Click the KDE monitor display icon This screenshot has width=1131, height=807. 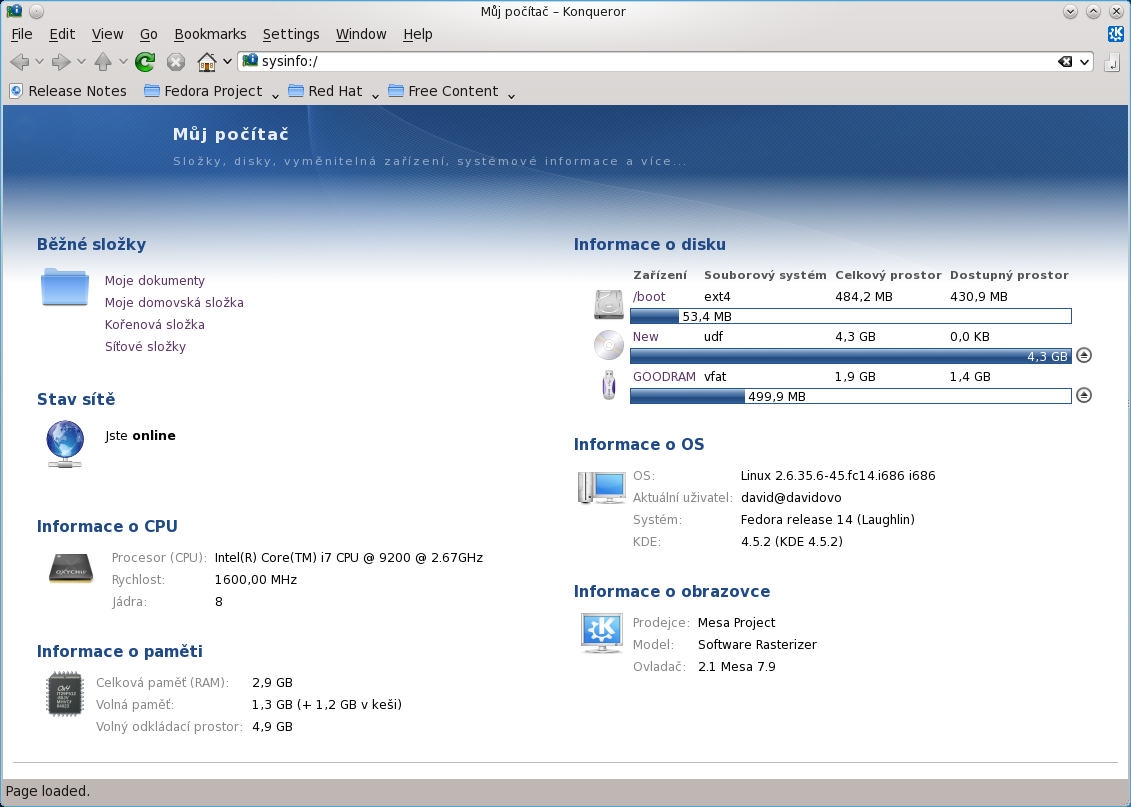click(602, 632)
